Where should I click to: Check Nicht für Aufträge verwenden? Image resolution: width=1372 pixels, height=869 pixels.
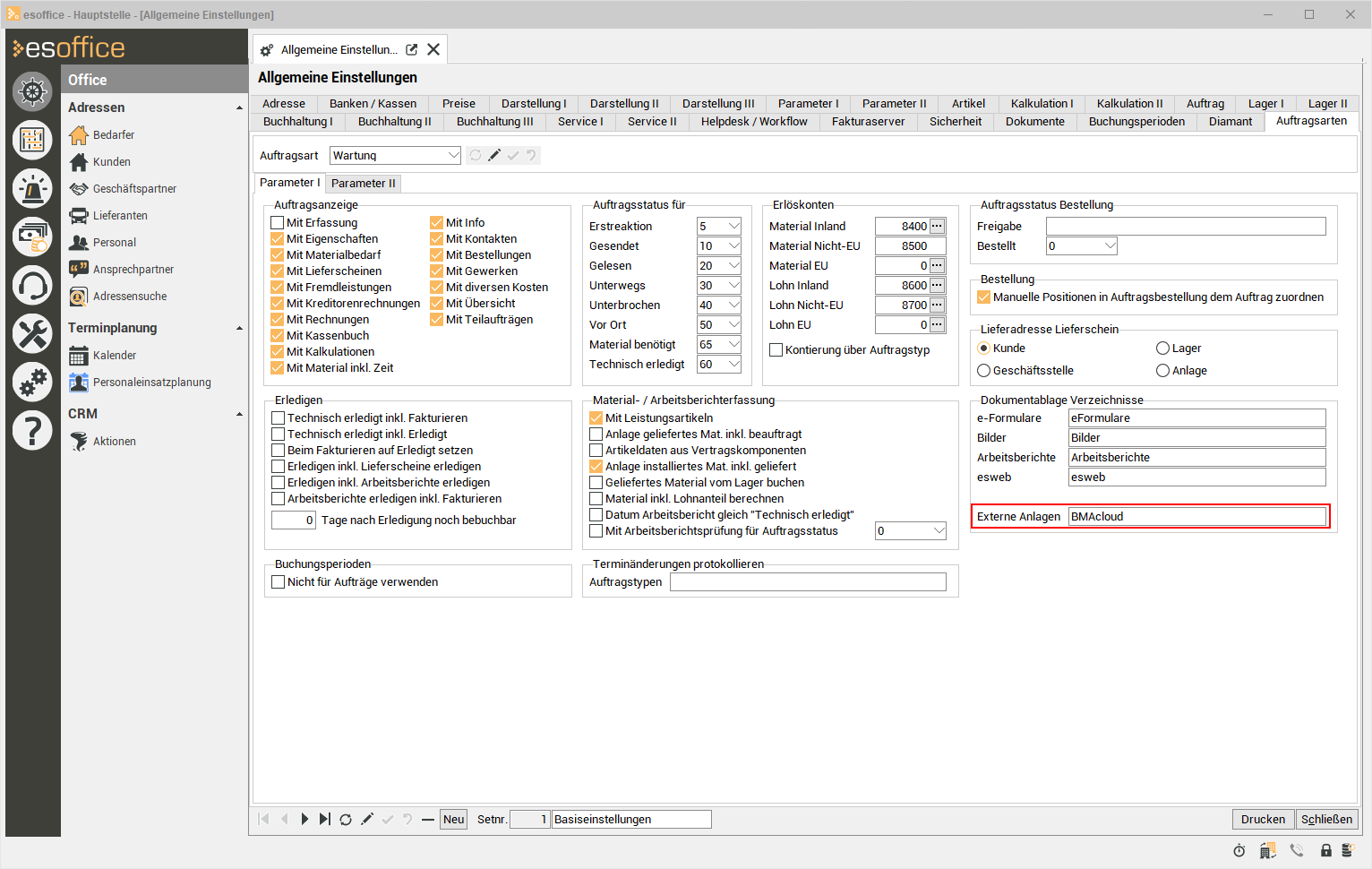coord(279,582)
